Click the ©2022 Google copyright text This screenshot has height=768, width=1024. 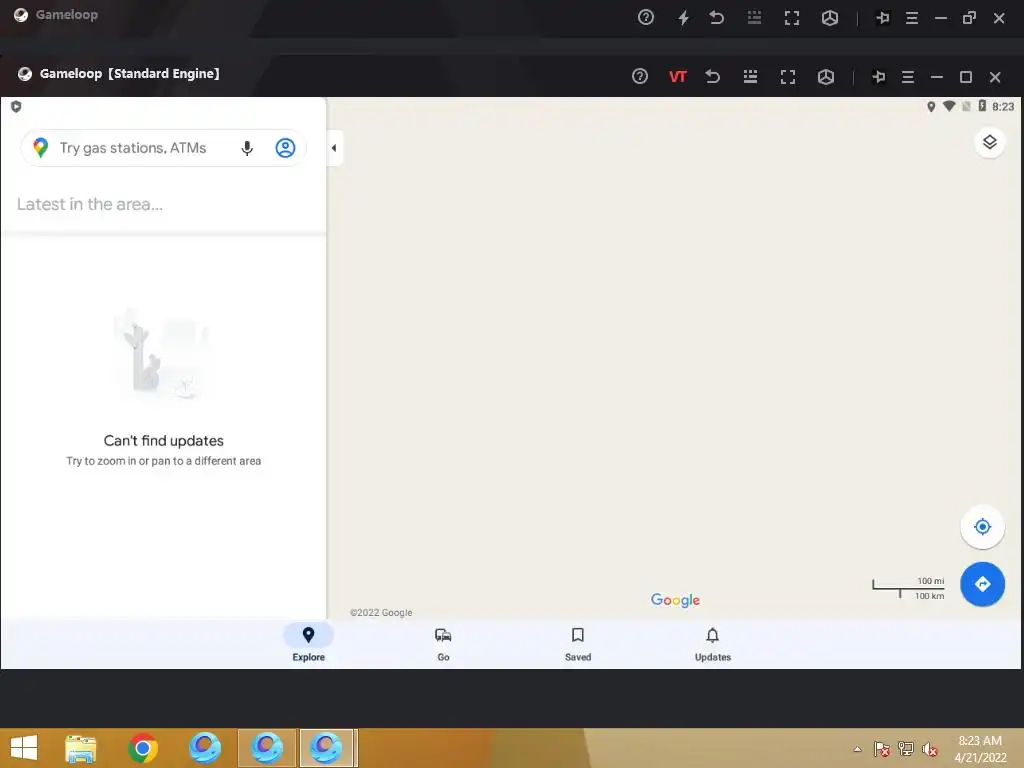coord(381,613)
